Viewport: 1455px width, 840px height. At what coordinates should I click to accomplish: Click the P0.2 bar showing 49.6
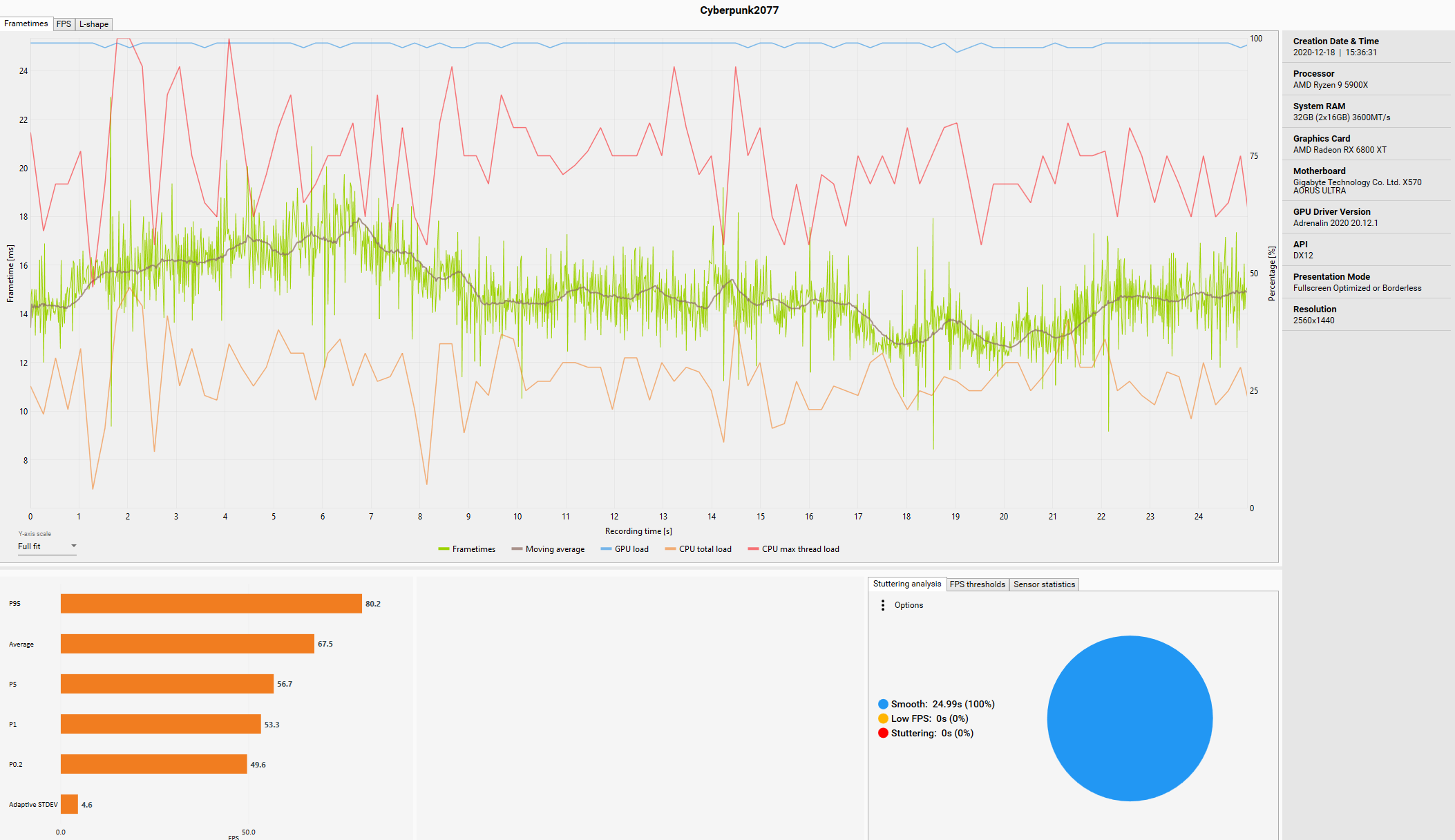pyautogui.click(x=154, y=764)
